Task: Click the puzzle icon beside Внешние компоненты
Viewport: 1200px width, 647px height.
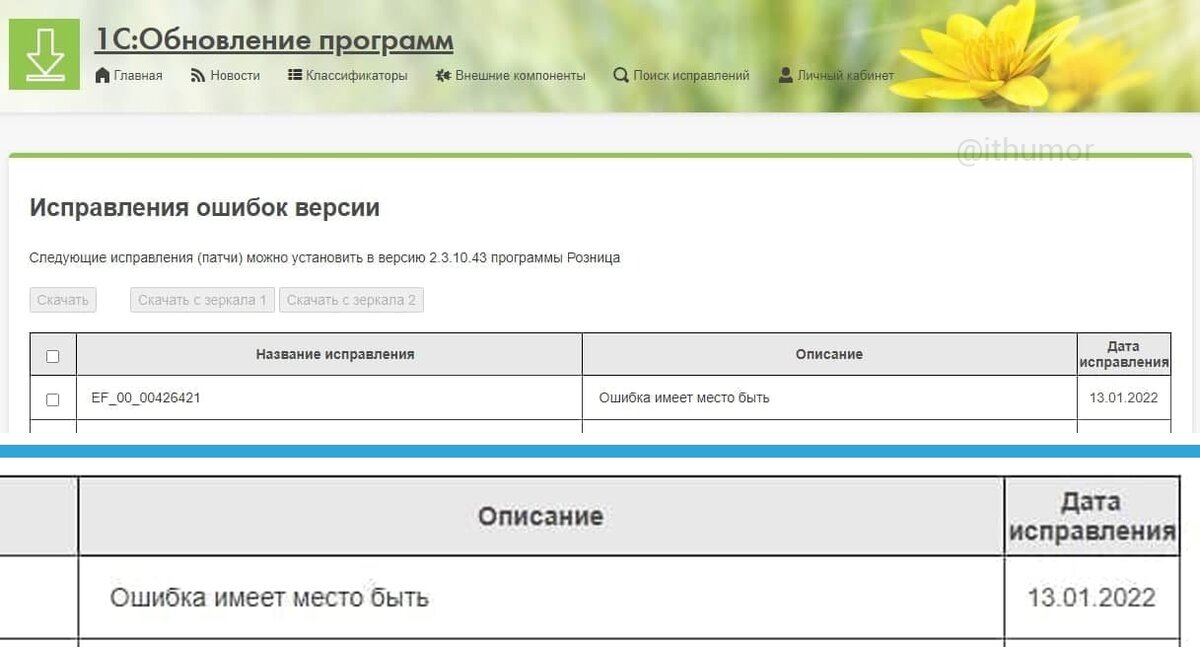Action: [444, 75]
